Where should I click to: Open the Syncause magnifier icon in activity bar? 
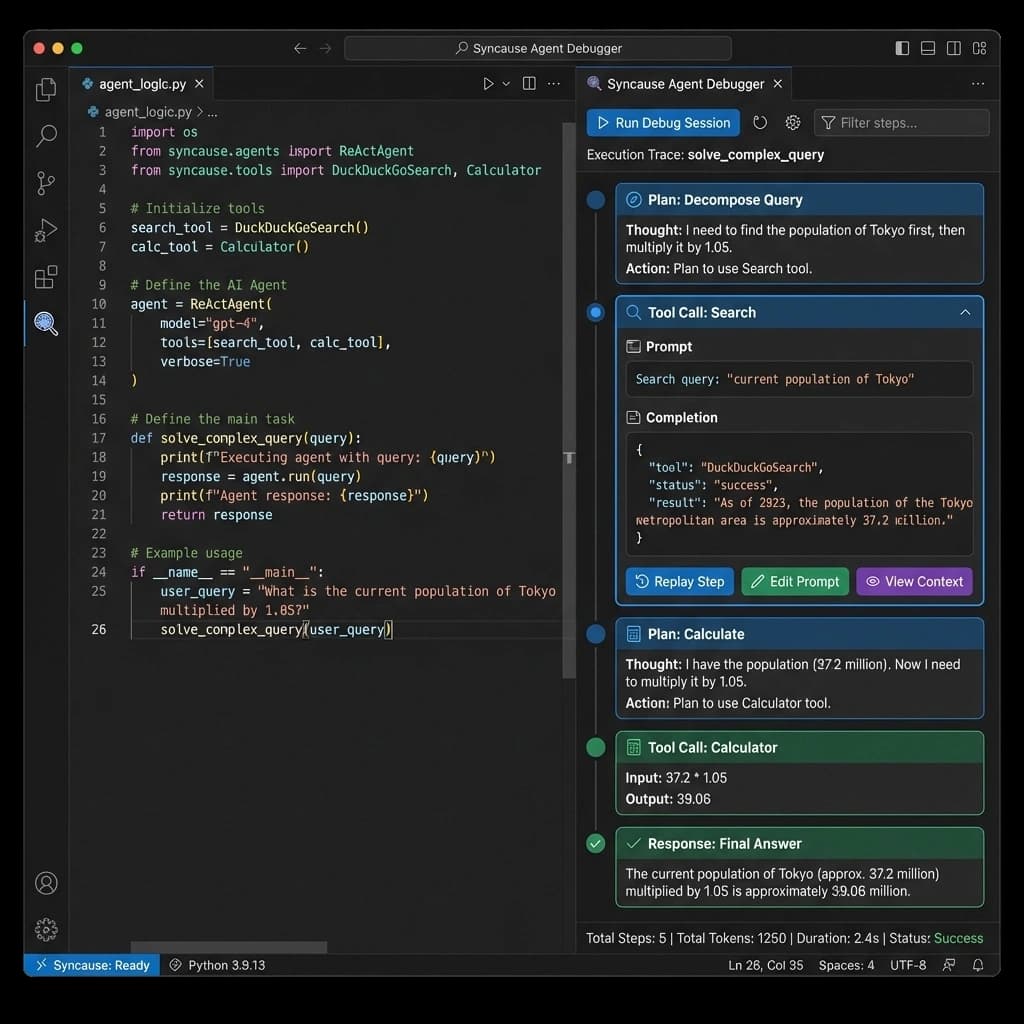point(45,323)
